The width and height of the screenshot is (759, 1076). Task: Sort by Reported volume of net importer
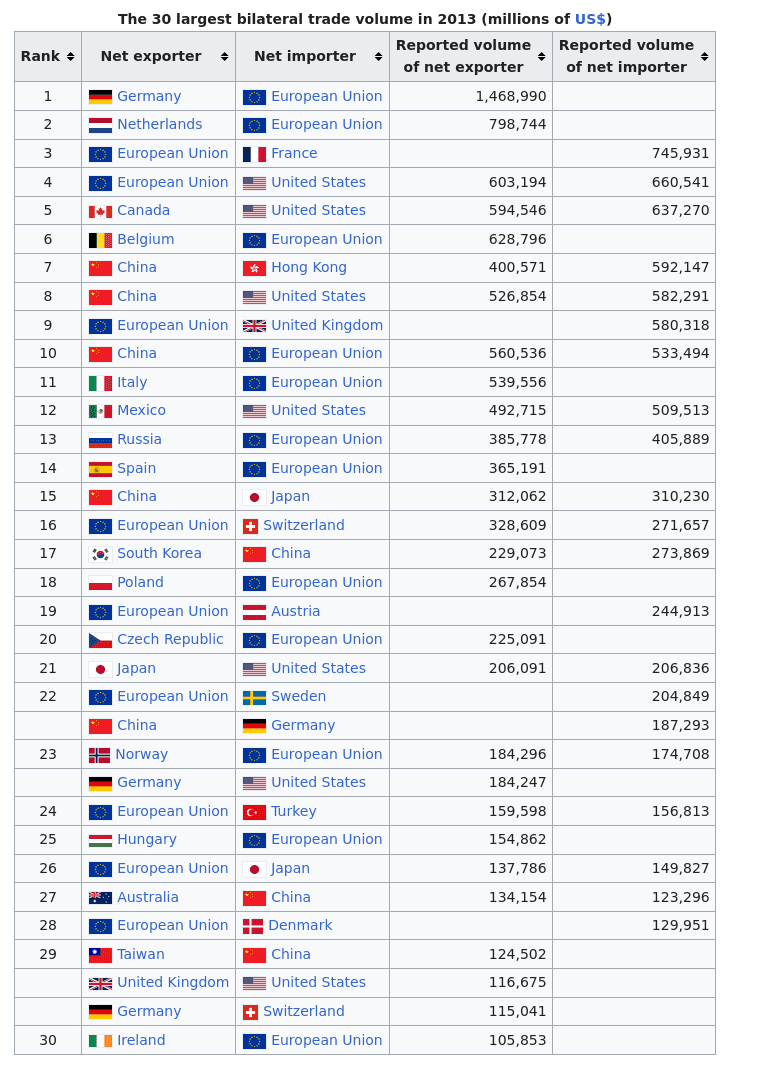coord(705,57)
